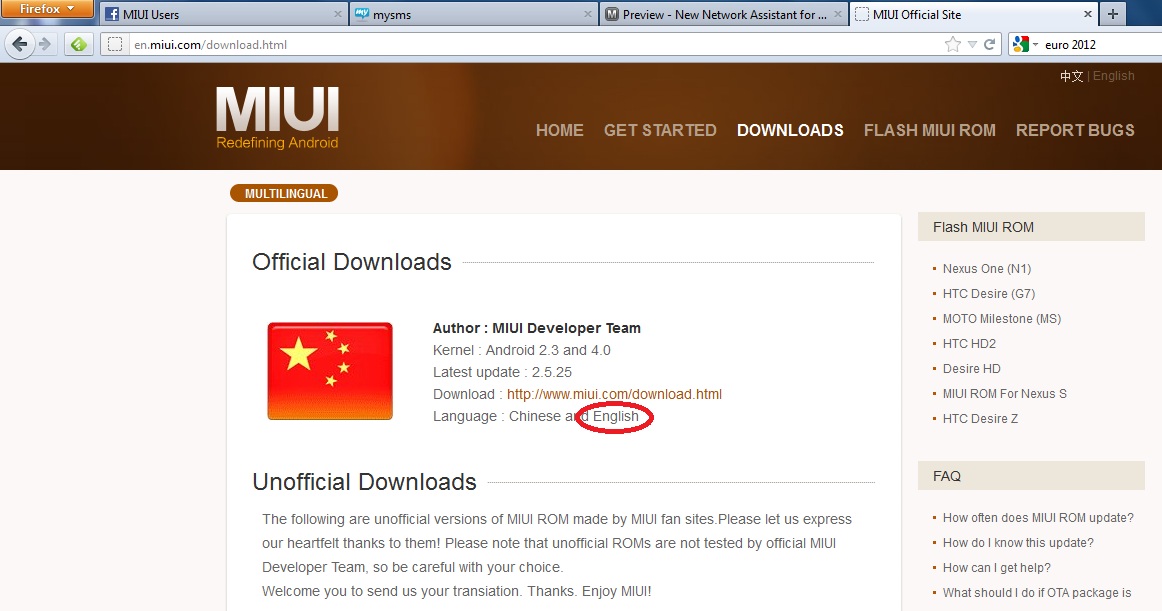Expand the address bar history dropdown arrow
The width and height of the screenshot is (1162, 611).
972,44
